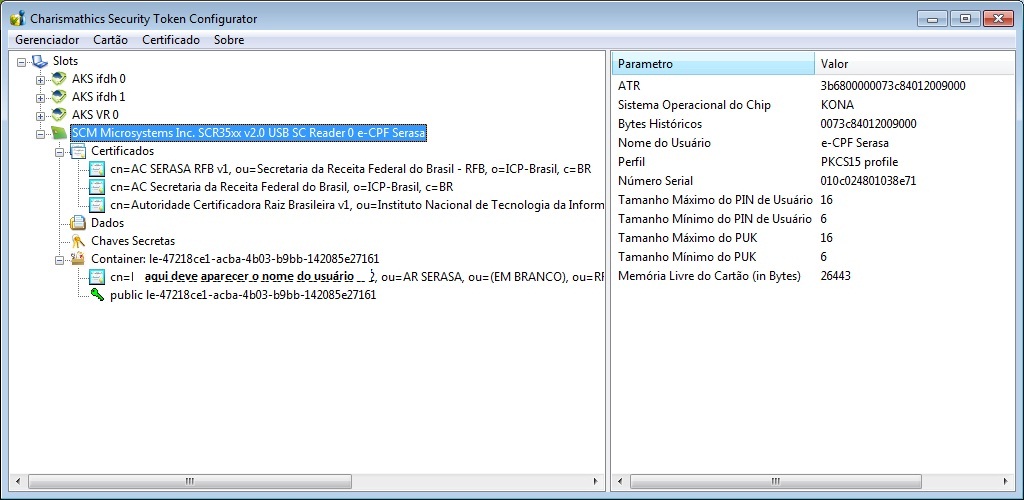1024x500 pixels.
Task: Select the AKS ifdh 0 slot
Action: [99, 79]
